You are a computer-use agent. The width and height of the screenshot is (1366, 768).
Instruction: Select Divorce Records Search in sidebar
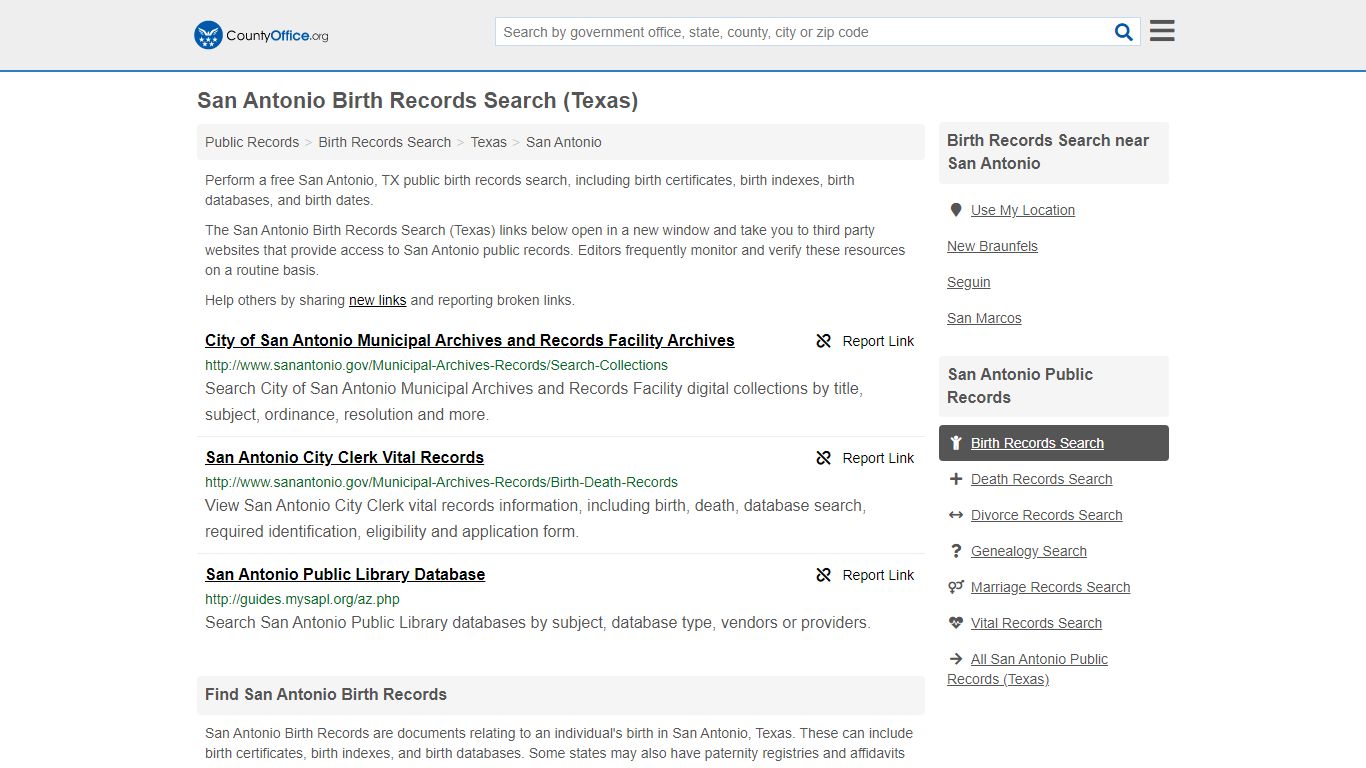(x=1046, y=515)
